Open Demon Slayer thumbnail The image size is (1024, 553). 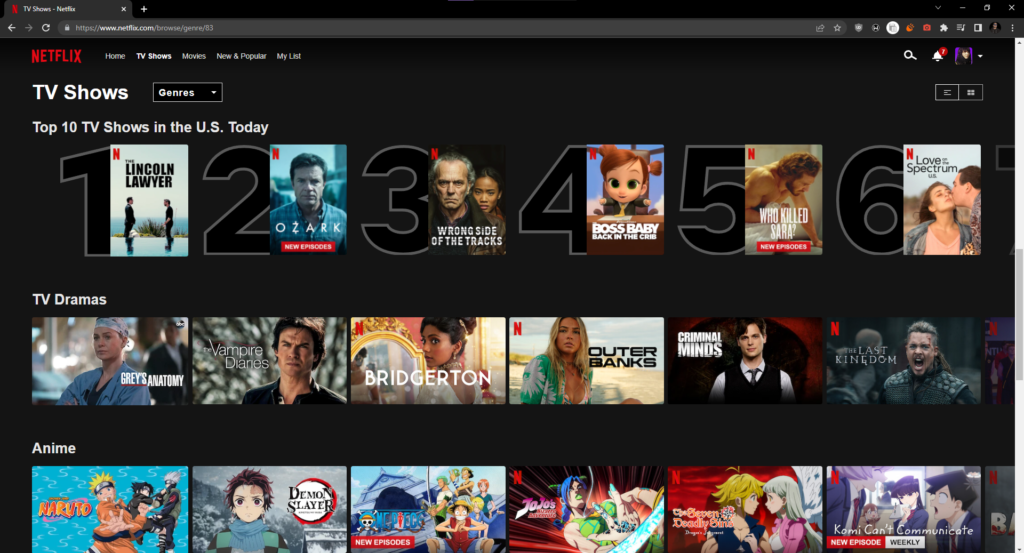pos(270,509)
